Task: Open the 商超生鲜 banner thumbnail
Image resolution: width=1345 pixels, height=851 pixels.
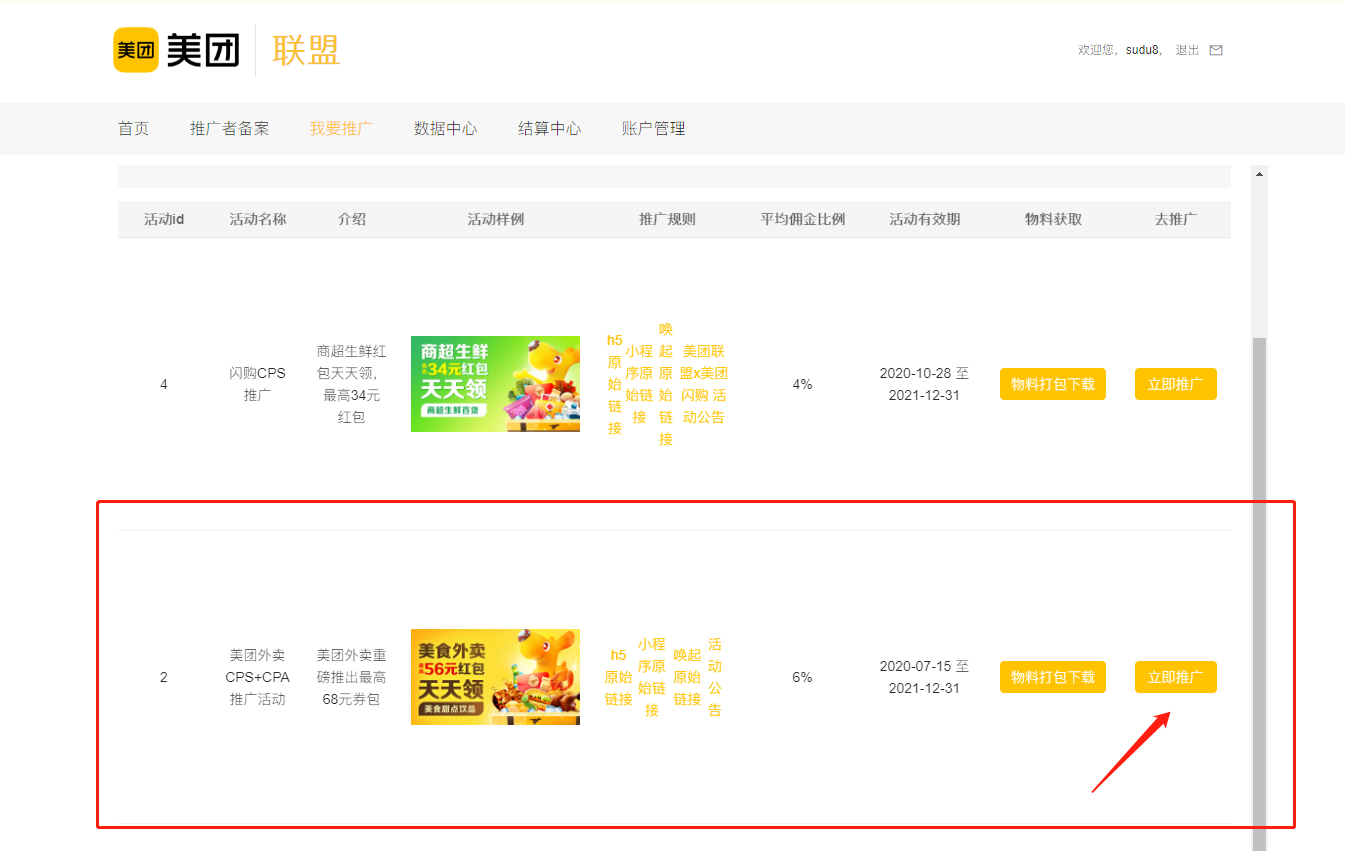Action: [x=495, y=384]
